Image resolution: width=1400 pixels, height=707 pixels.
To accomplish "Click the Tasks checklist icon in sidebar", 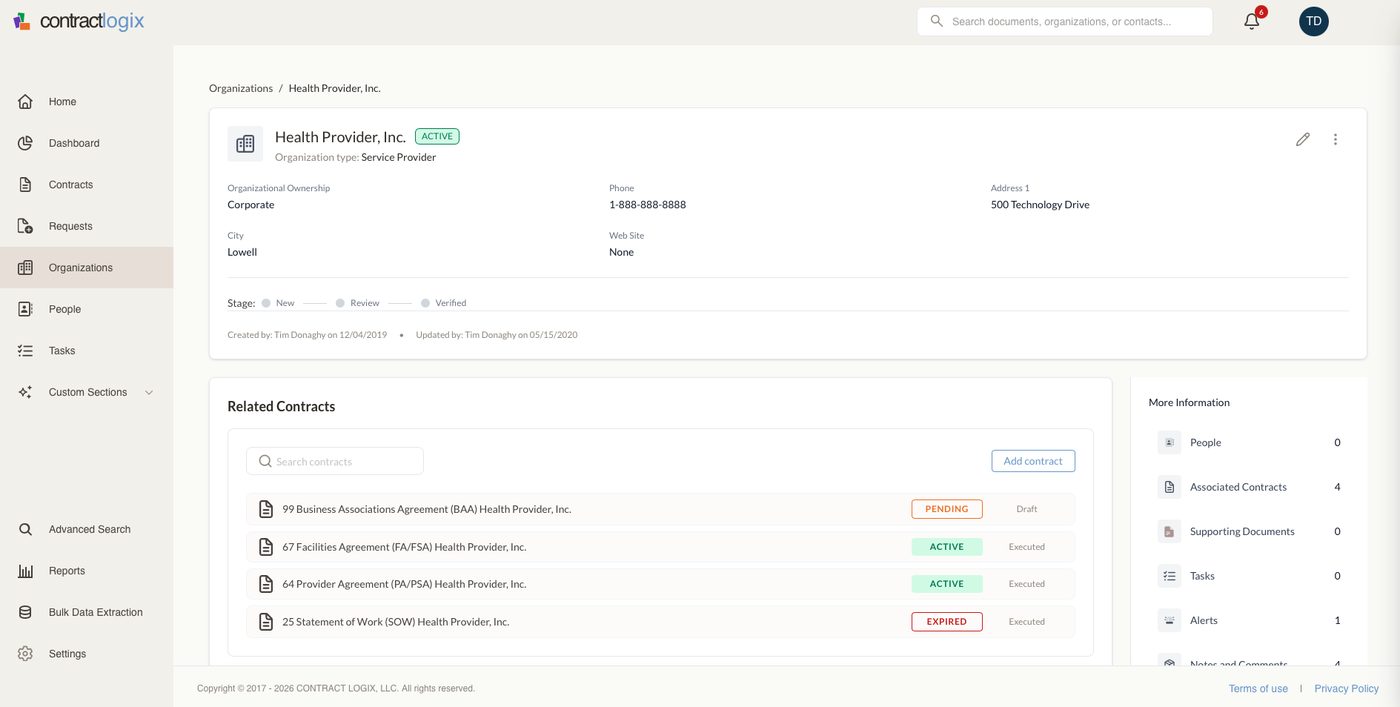I will tap(25, 351).
